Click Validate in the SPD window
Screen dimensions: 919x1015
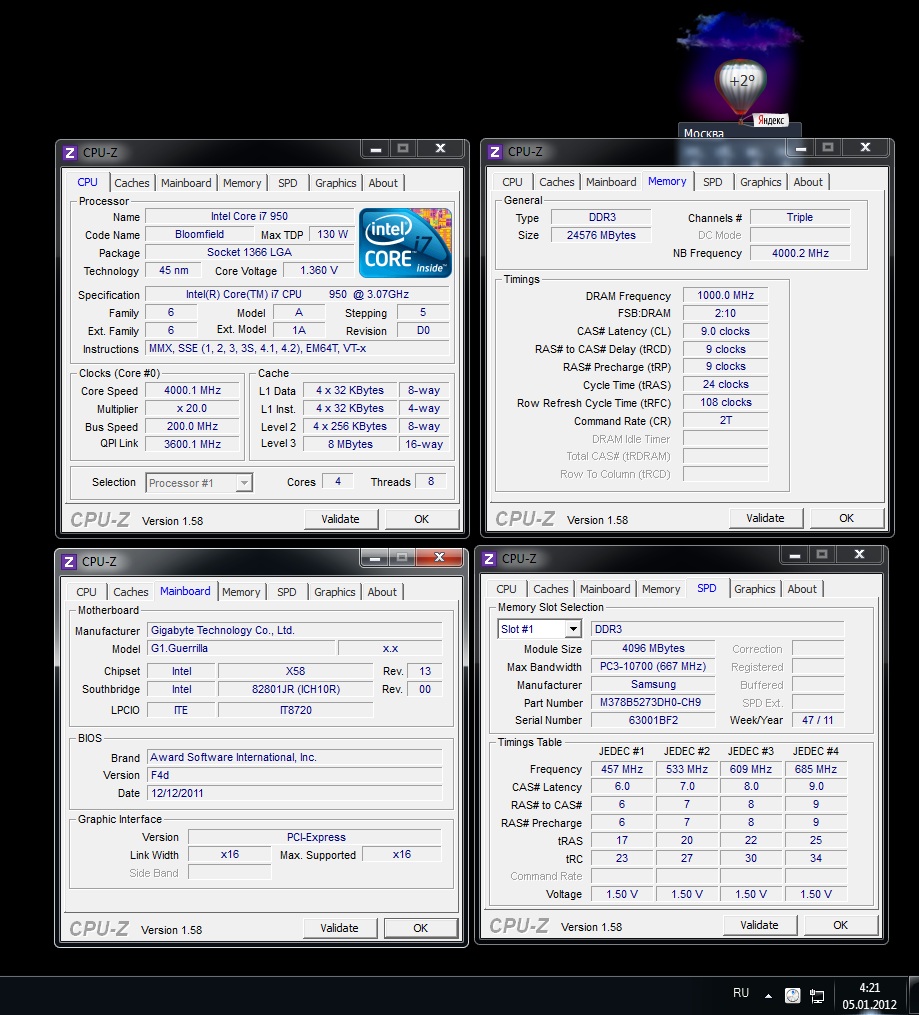(759, 926)
